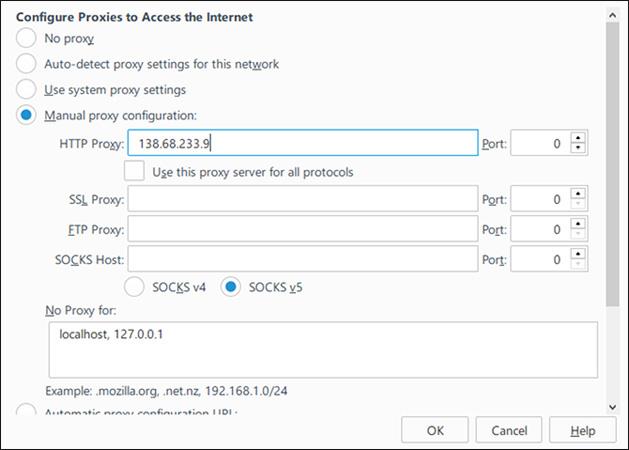
Task: Confirm settings with the OK button
Action: [x=435, y=430]
